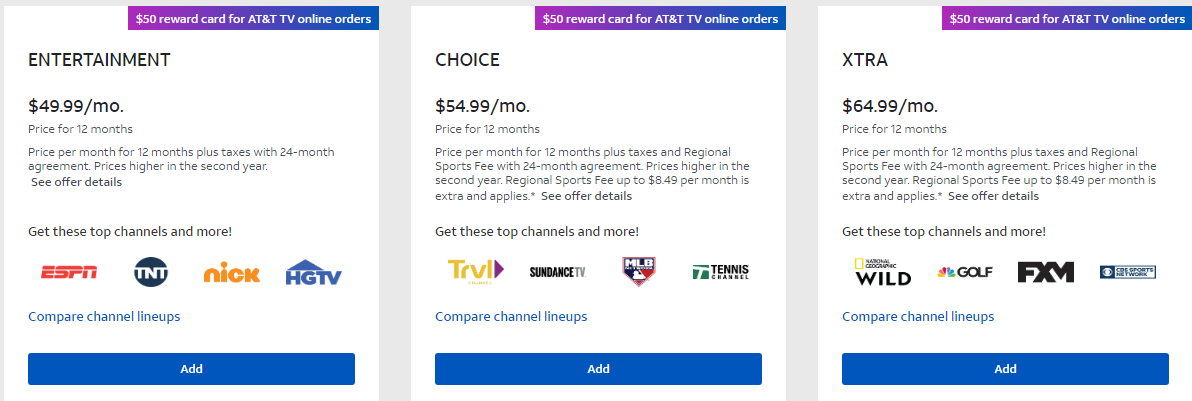Compare channel lineups for Entertainment

pyautogui.click(x=104, y=317)
